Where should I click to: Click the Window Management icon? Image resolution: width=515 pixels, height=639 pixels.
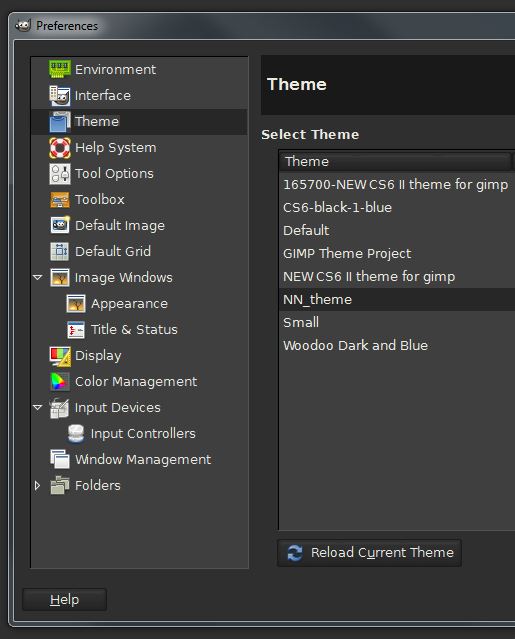tap(59, 459)
